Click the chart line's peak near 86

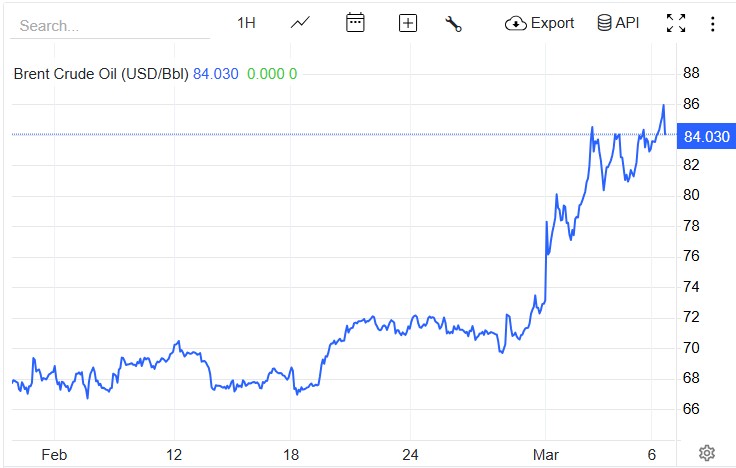[x=663, y=105]
